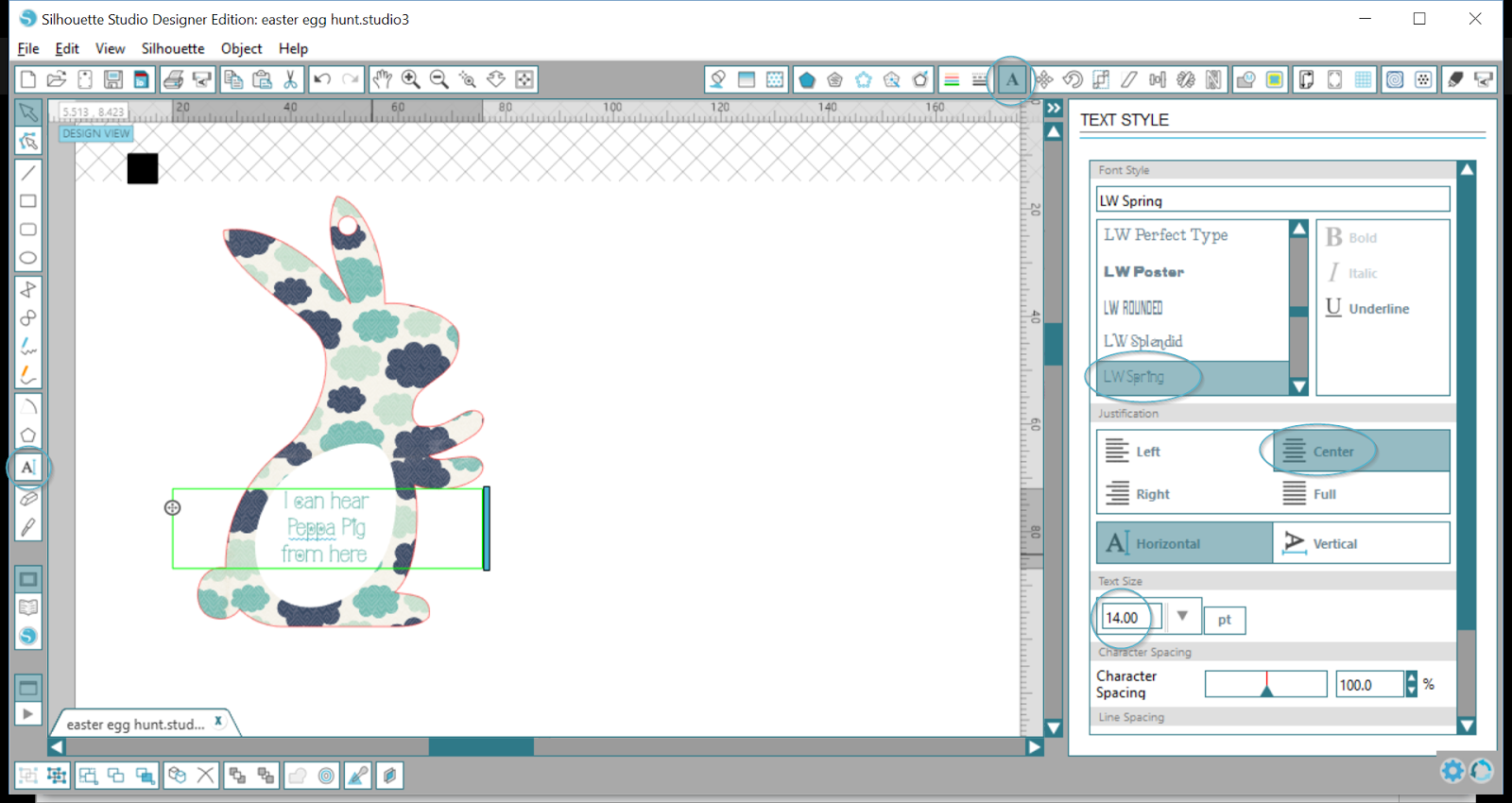Select the Draw a Line tool
The image size is (1512, 803).
pos(28,172)
